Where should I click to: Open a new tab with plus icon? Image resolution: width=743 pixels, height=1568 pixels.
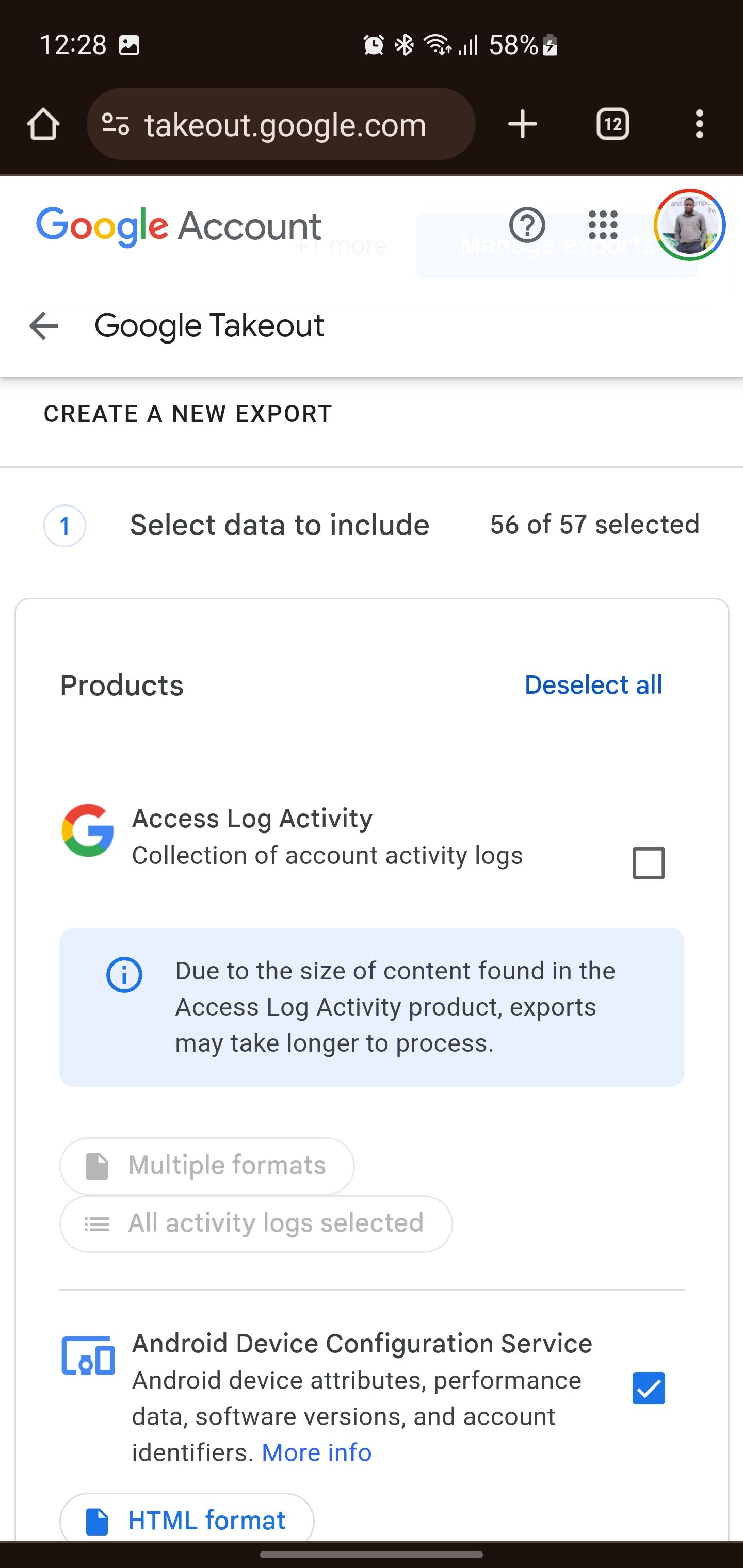point(523,125)
